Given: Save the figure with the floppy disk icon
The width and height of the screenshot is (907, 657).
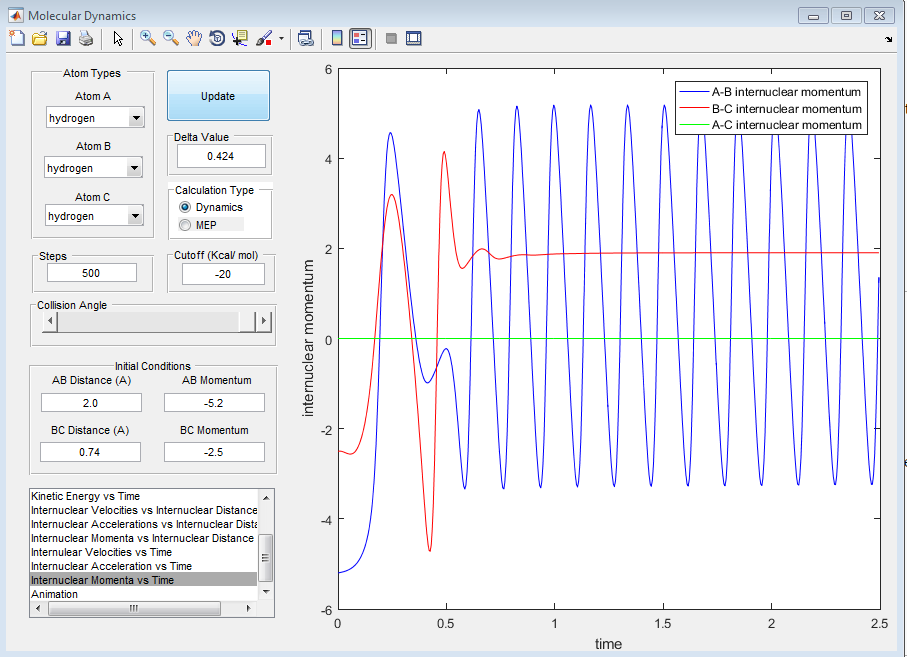Looking at the screenshot, I should (62, 38).
